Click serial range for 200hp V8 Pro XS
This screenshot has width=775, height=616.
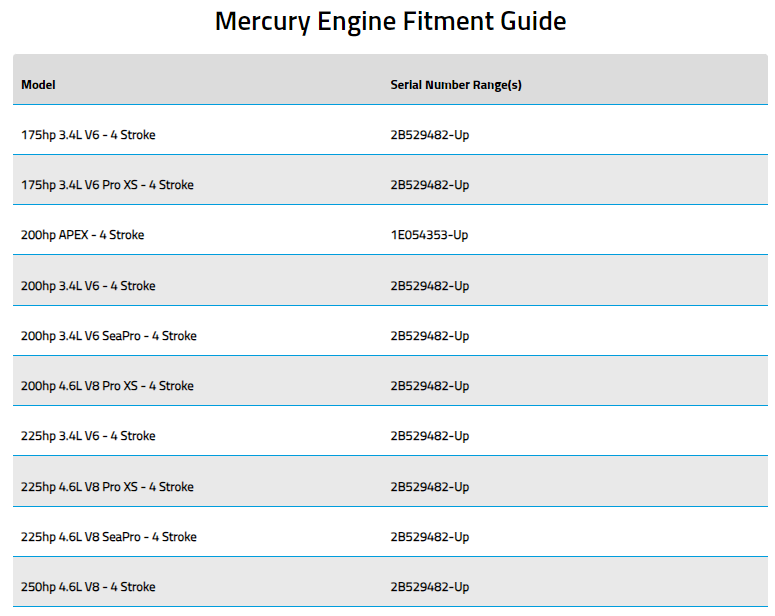[430, 386]
